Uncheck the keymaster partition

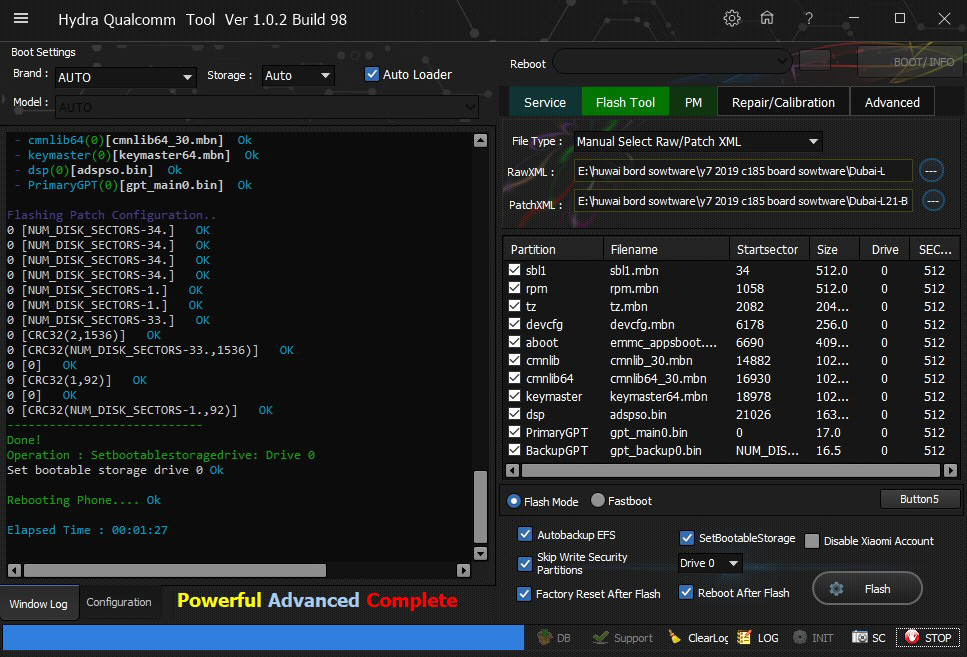[x=514, y=395]
